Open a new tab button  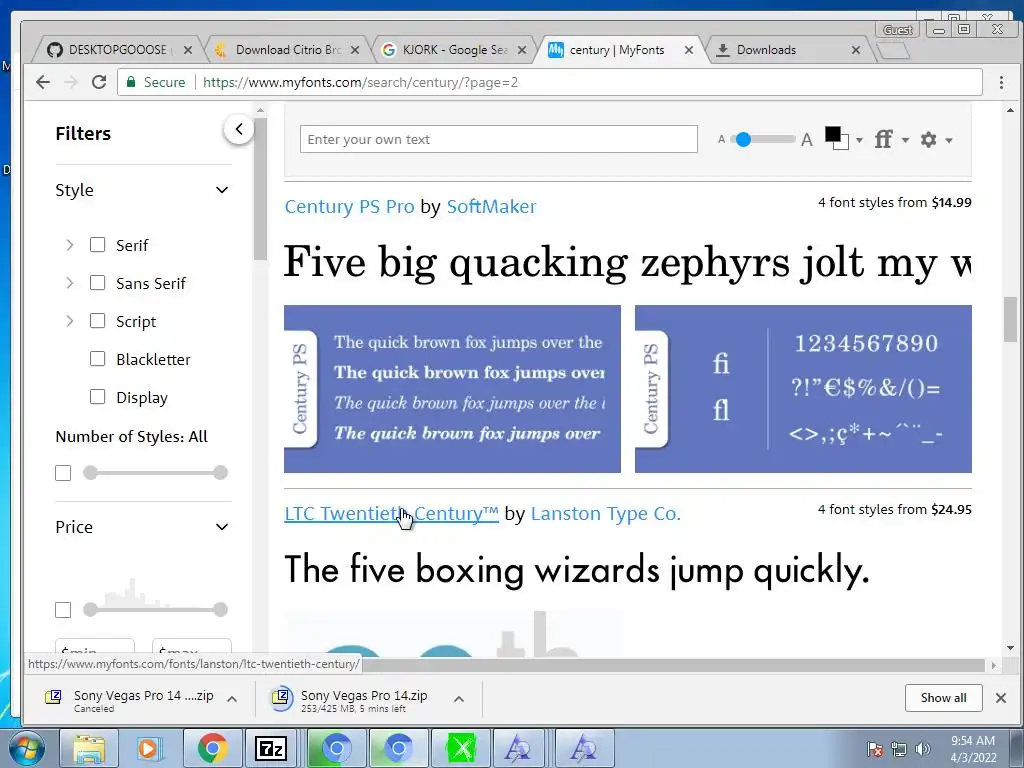pos(892,50)
